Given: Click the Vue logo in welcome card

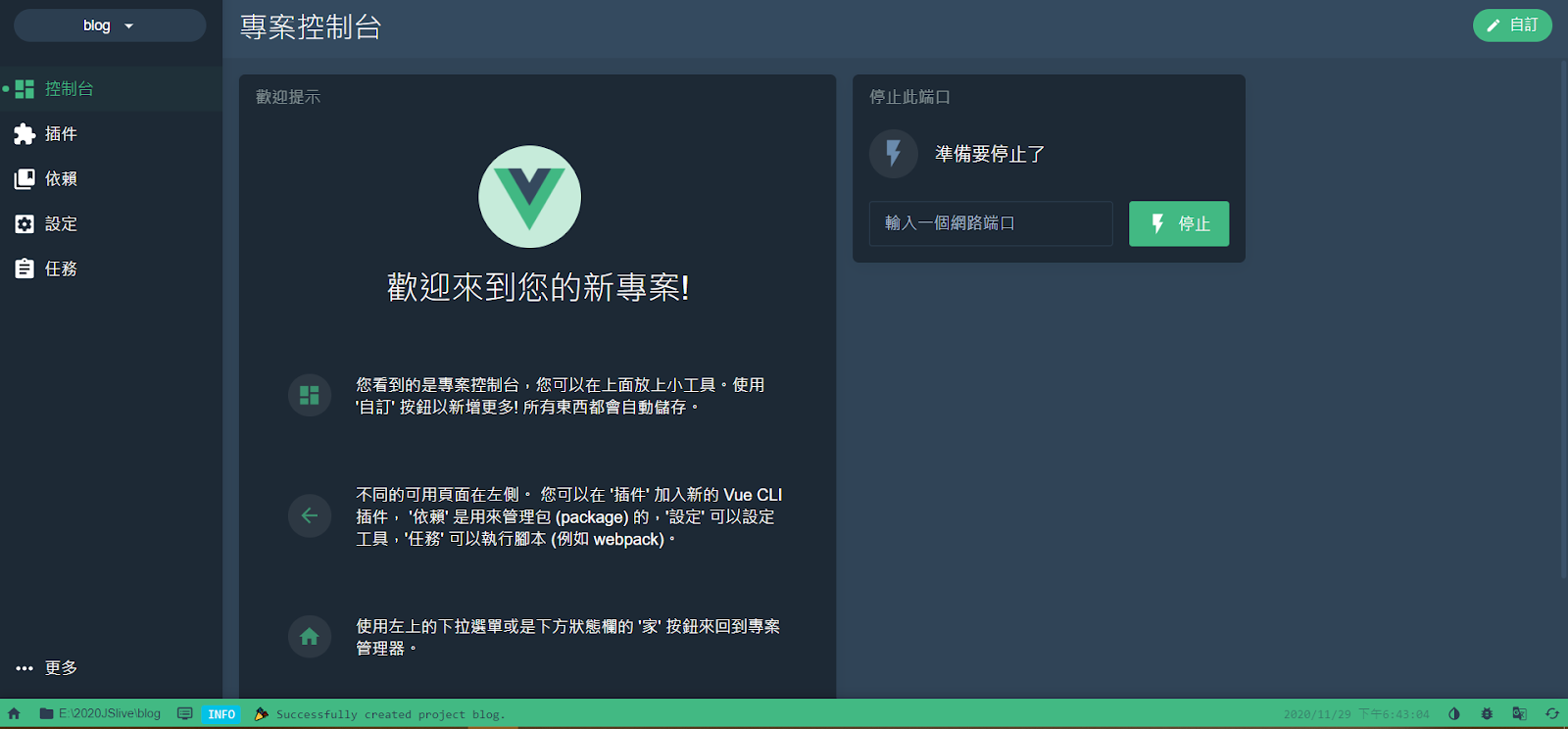Looking at the screenshot, I should point(529,197).
